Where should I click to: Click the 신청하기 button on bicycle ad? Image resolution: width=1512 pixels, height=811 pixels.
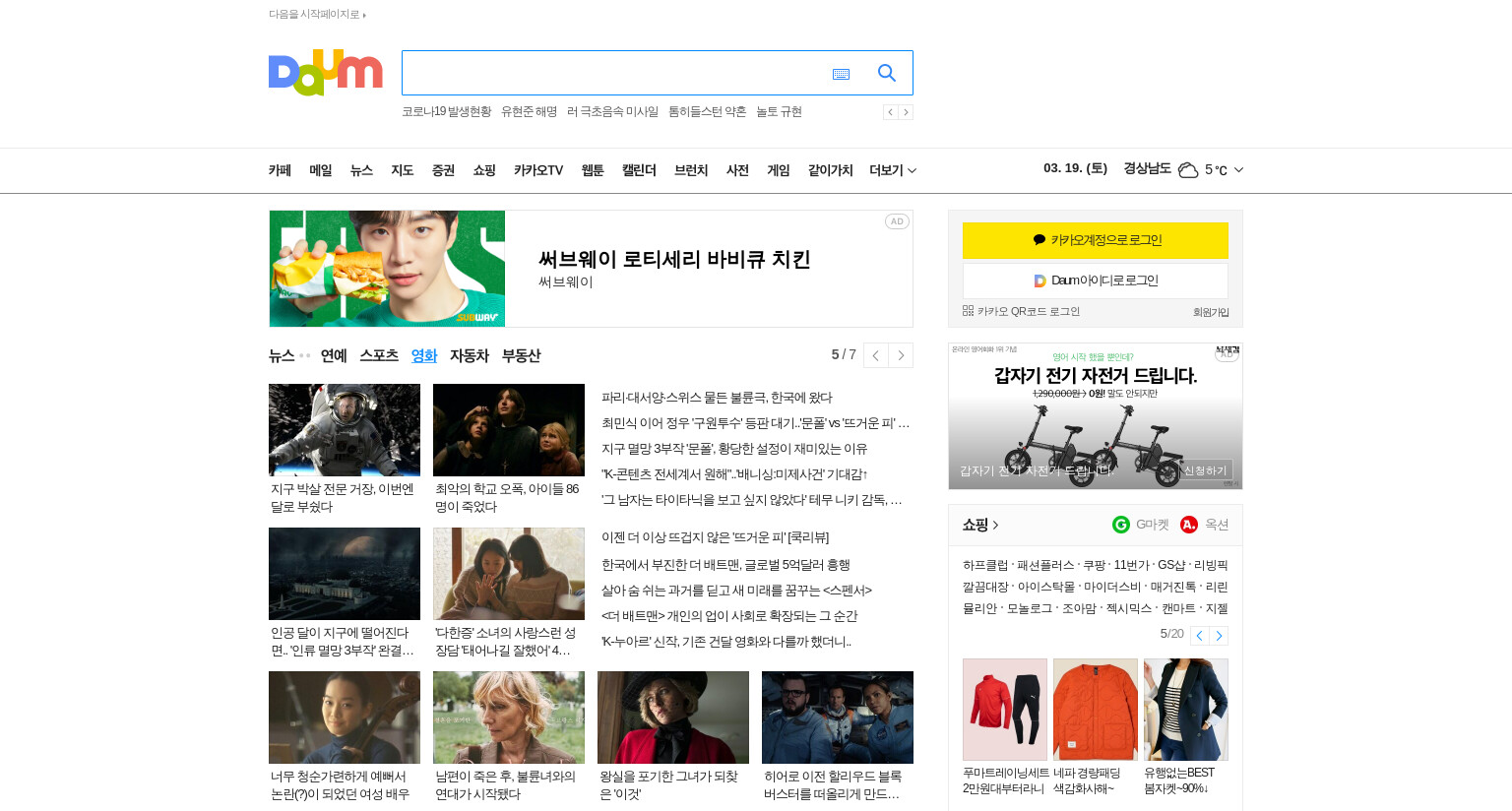(1206, 470)
